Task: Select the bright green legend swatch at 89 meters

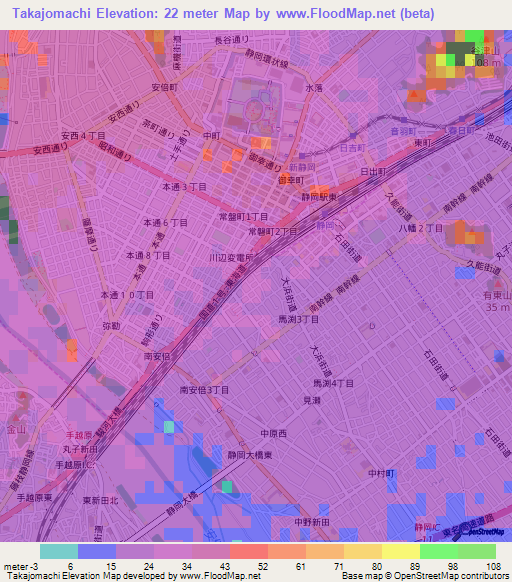Action: (439, 552)
